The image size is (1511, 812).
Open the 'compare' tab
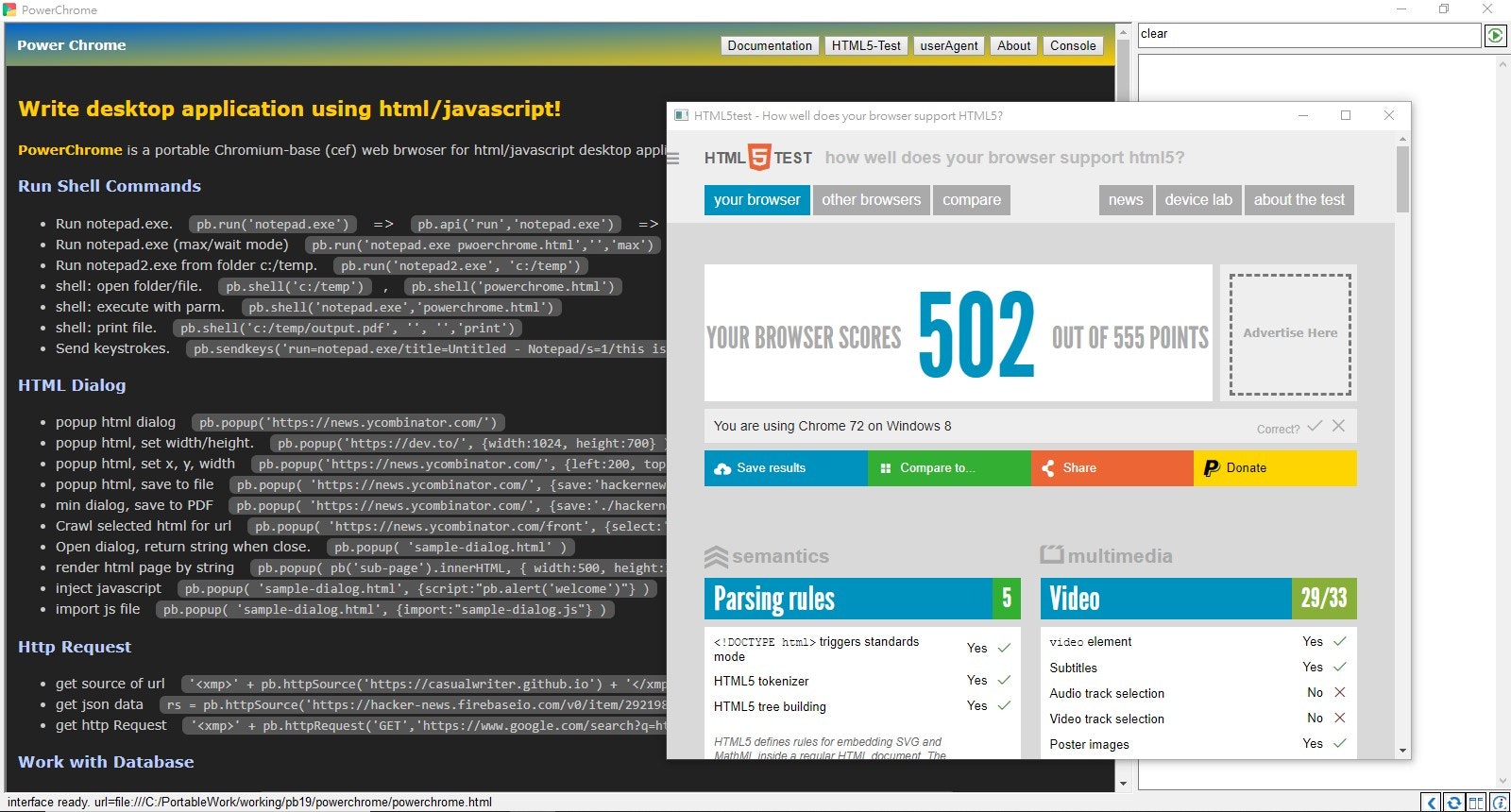coord(972,200)
